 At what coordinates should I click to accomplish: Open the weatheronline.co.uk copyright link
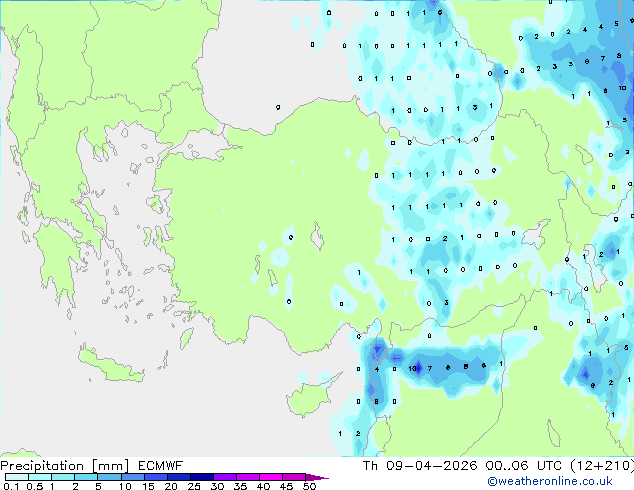pyautogui.click(x=550, y=481)
